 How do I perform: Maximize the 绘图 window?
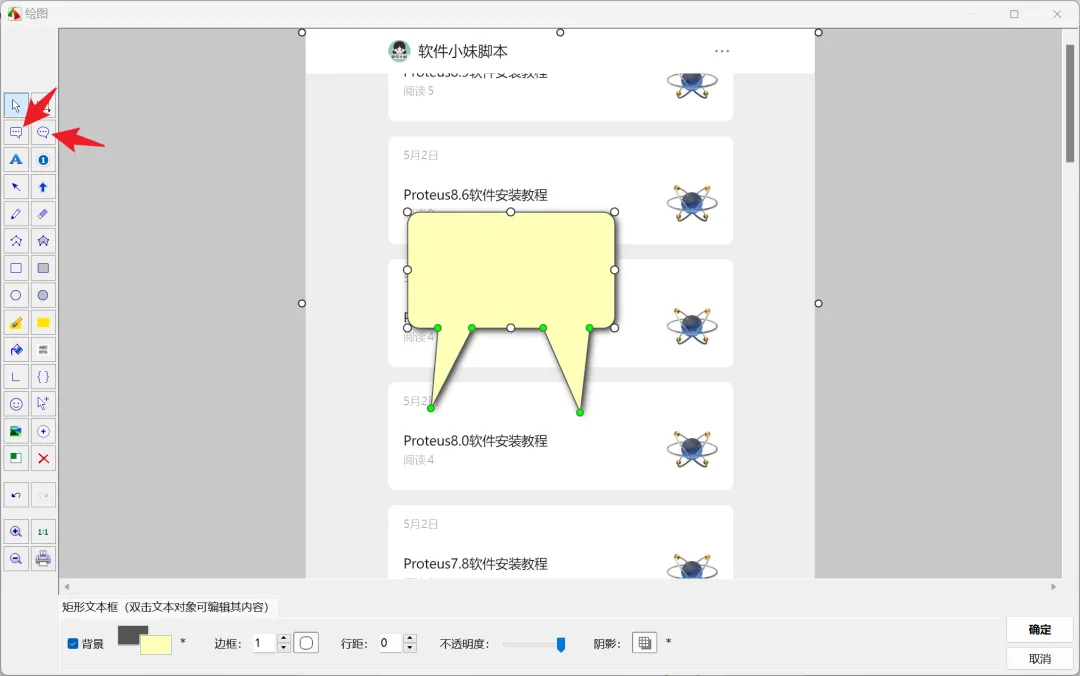(1014, 14)
